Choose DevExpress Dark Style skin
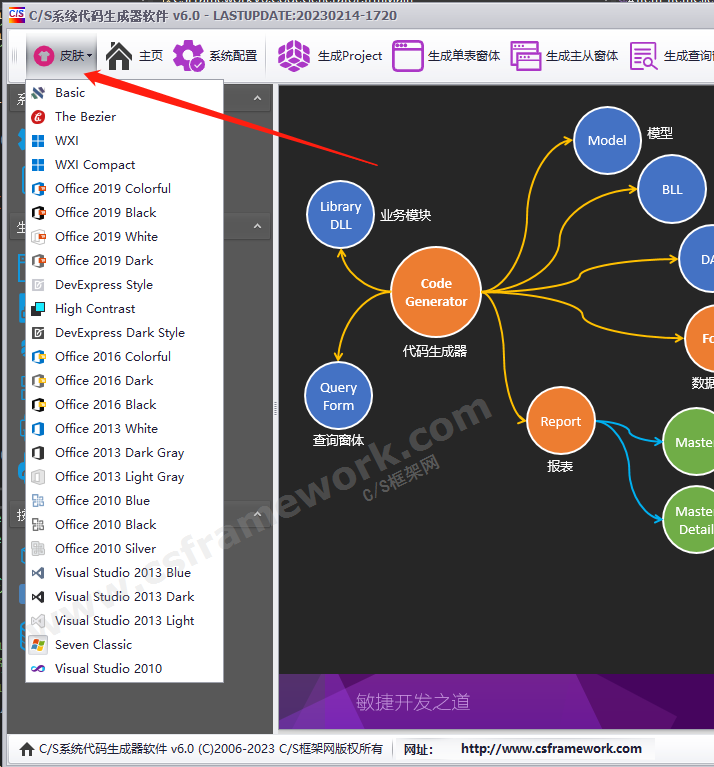The width and height of the screenshot is (714, 767). coord(119,333)
